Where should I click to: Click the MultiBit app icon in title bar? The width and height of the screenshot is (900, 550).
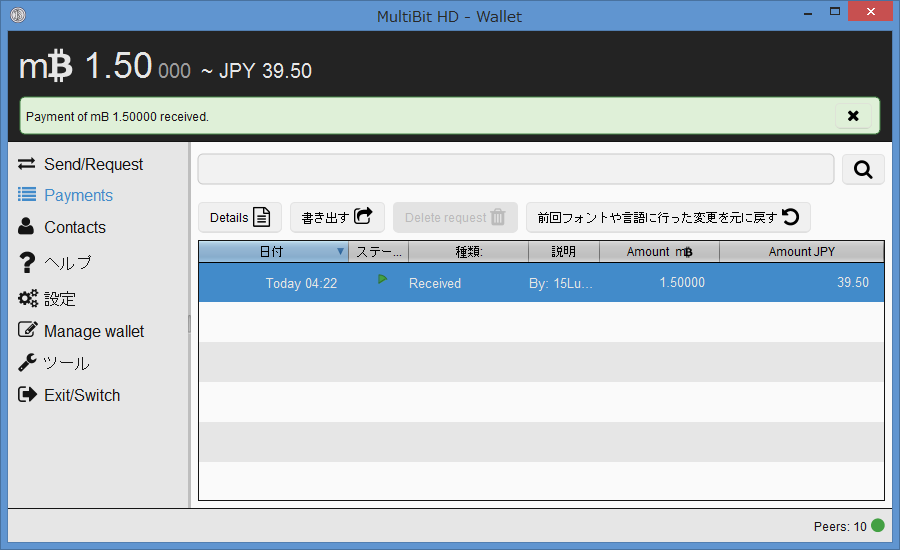18,15
